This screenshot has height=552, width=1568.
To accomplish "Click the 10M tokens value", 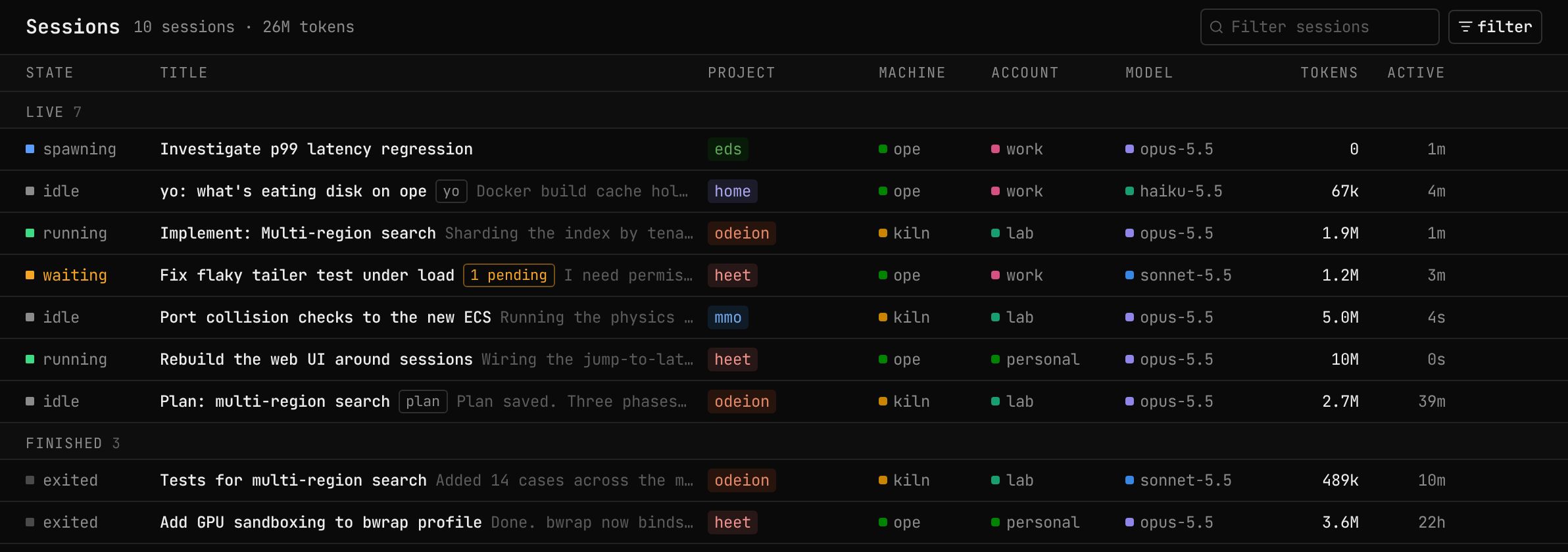I will 1345,359.
